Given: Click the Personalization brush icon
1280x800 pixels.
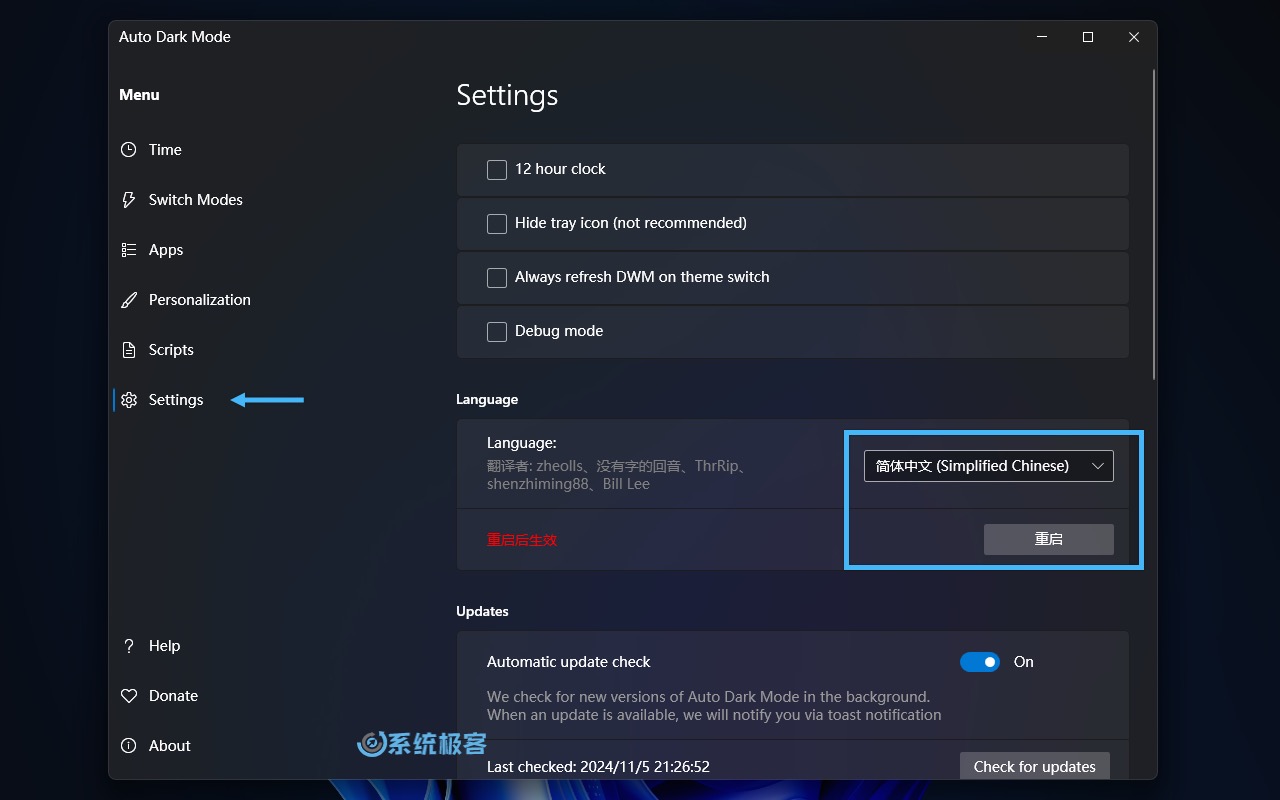Looking at the screenshot, I should tap(129, 300).
